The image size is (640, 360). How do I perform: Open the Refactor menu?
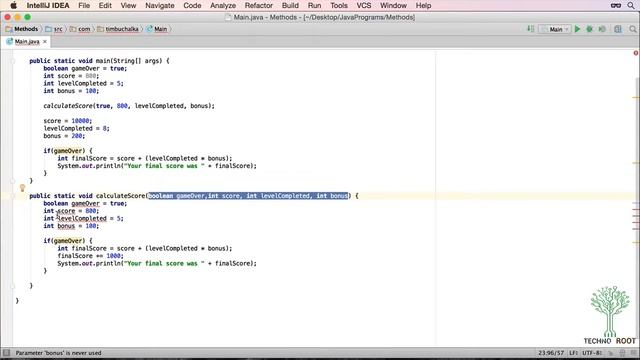point(258,5)
